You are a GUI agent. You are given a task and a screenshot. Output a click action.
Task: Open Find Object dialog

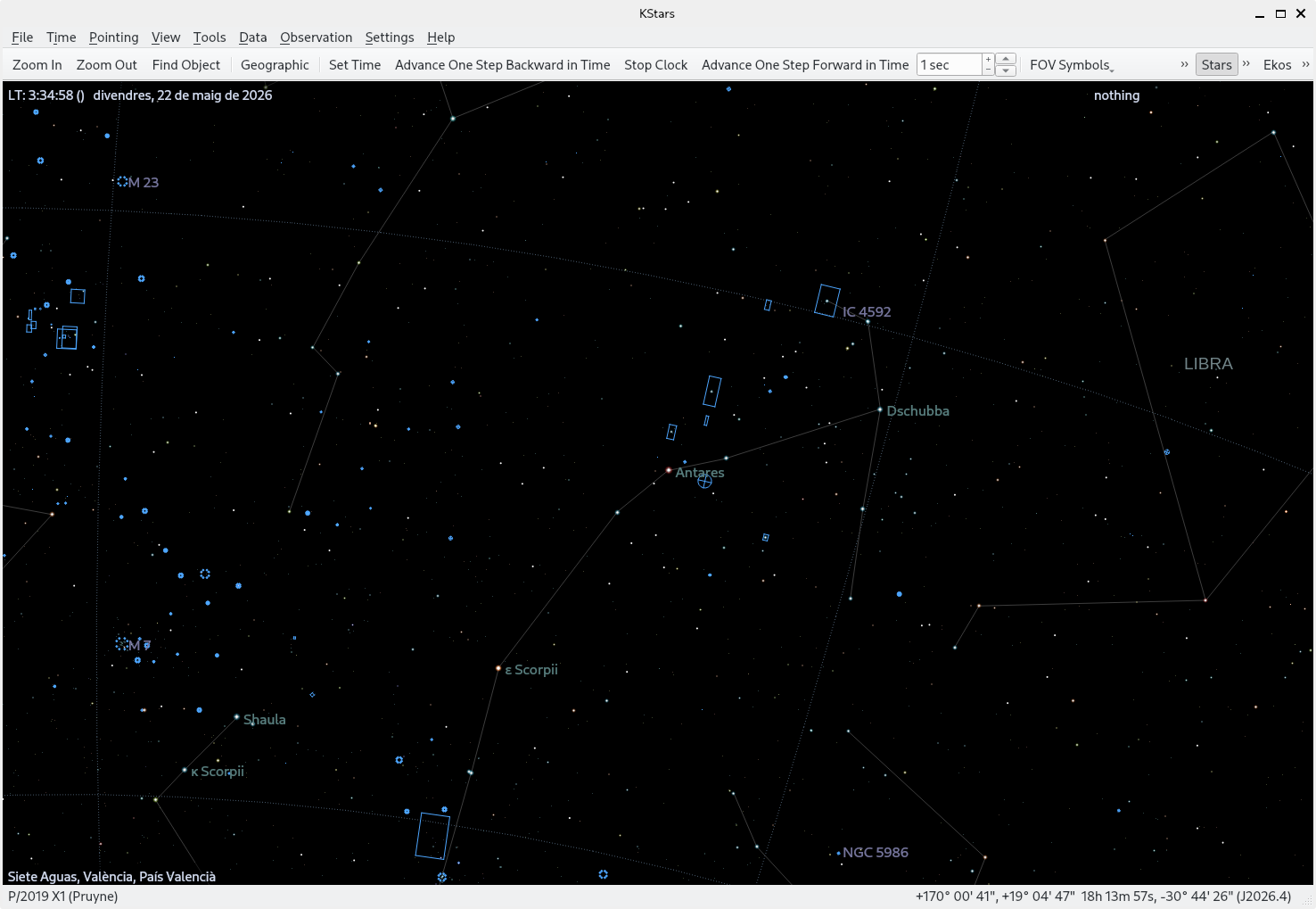coord(186,65)
